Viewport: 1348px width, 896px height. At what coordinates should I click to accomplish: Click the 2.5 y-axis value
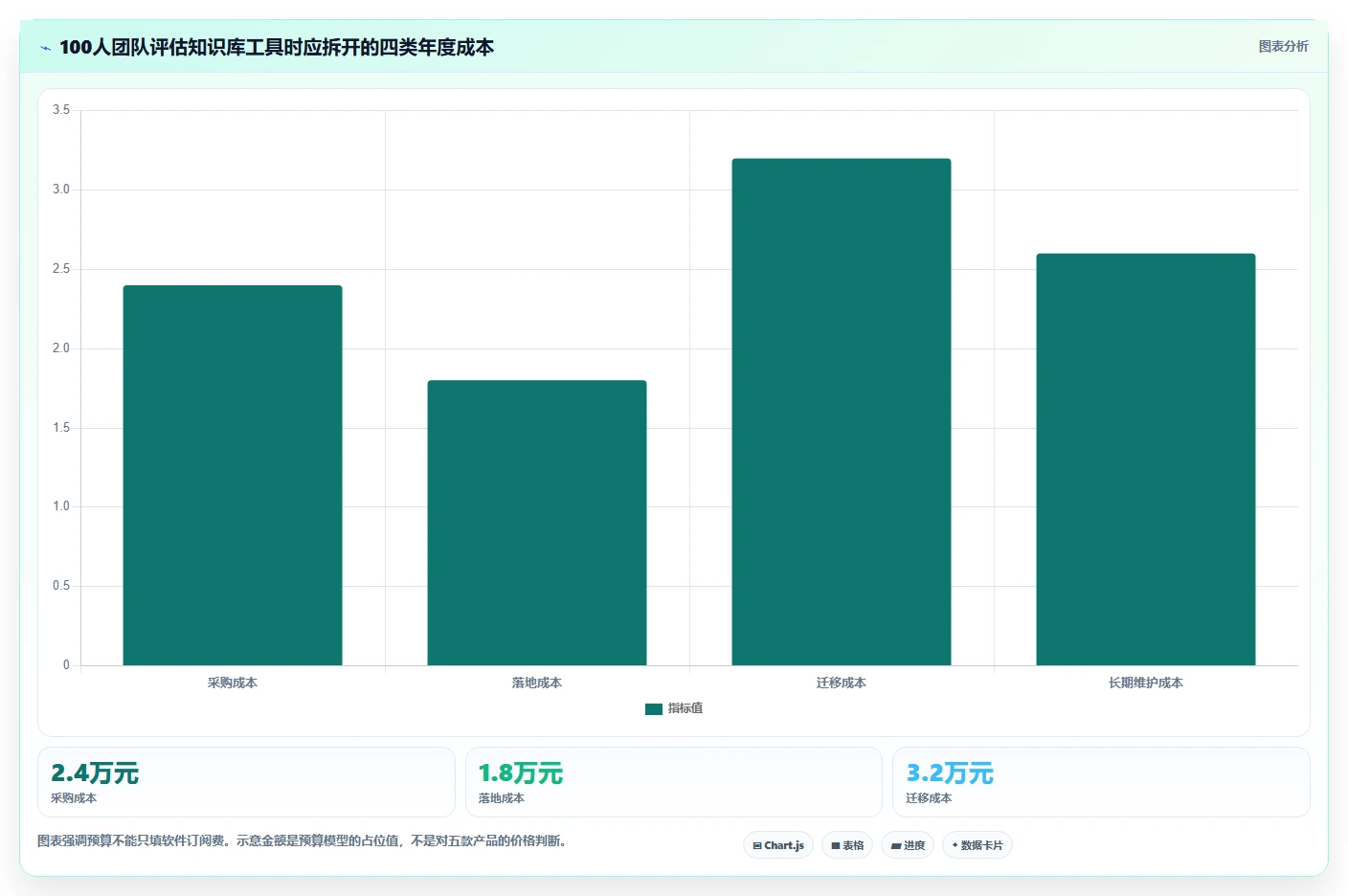tap(61, 269)
